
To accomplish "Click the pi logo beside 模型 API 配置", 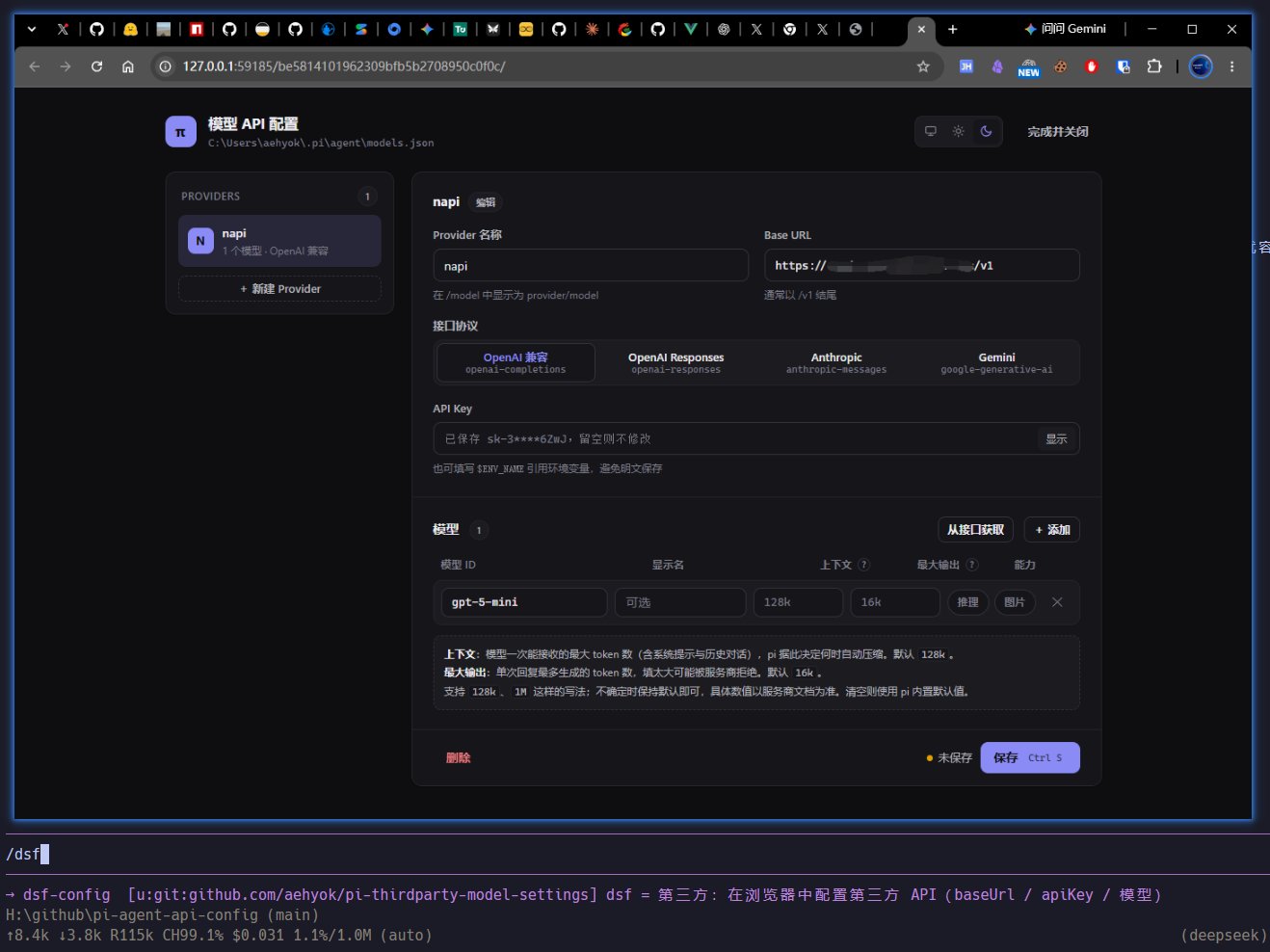I will [180, 132].
